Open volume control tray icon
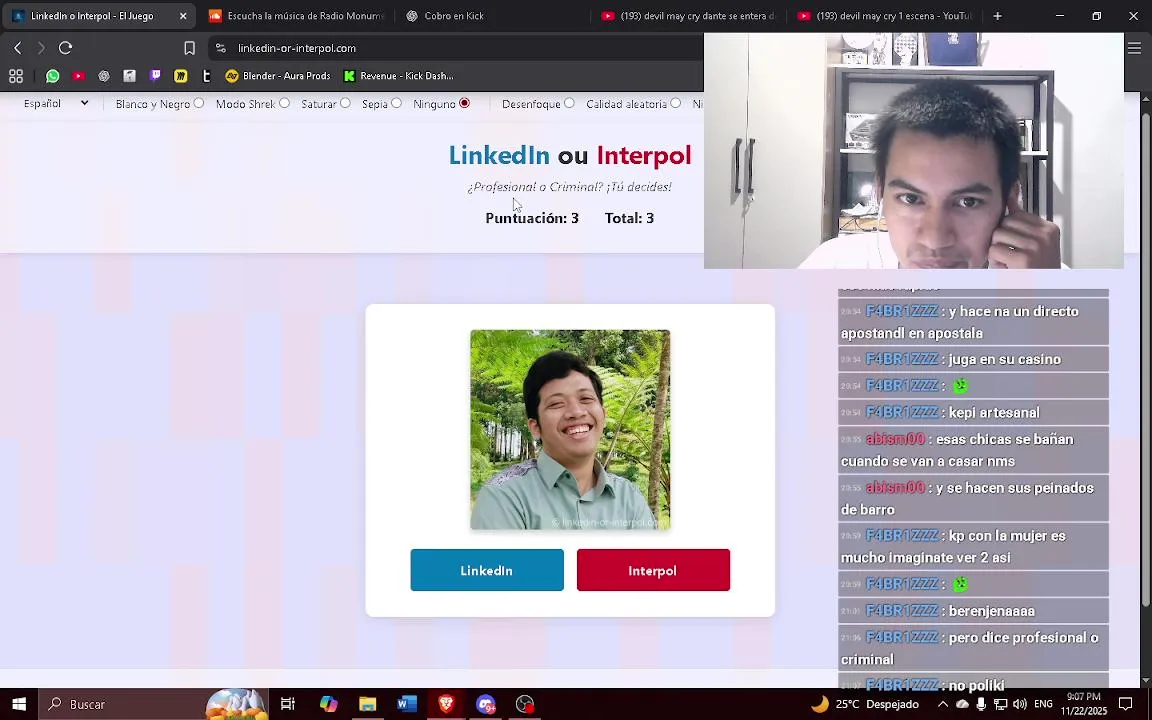Image resolution: width=1152 pixels, height=720 pixels. click(1019, 704)
